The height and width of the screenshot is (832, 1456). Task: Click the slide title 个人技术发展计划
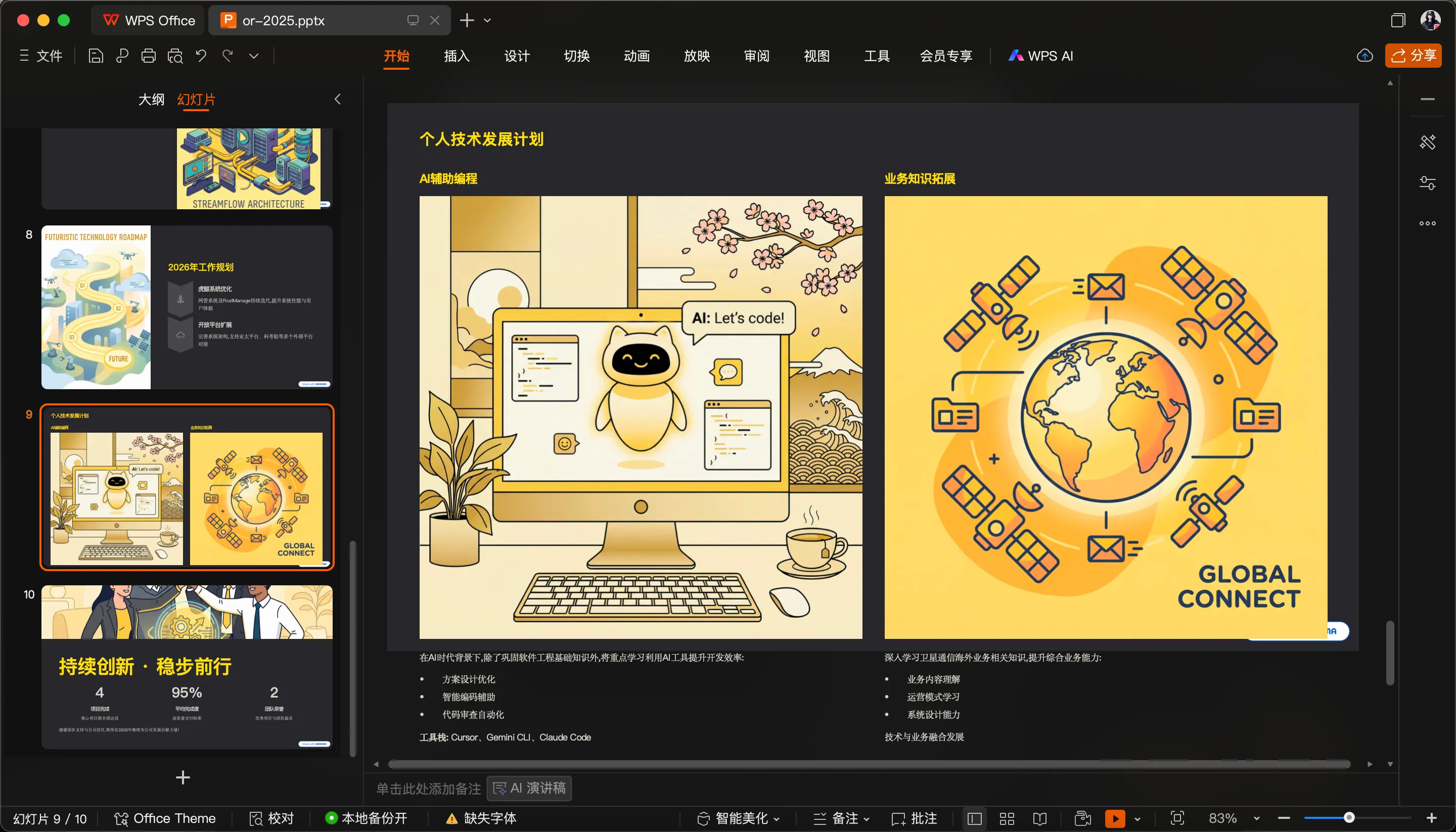[481, 139]
